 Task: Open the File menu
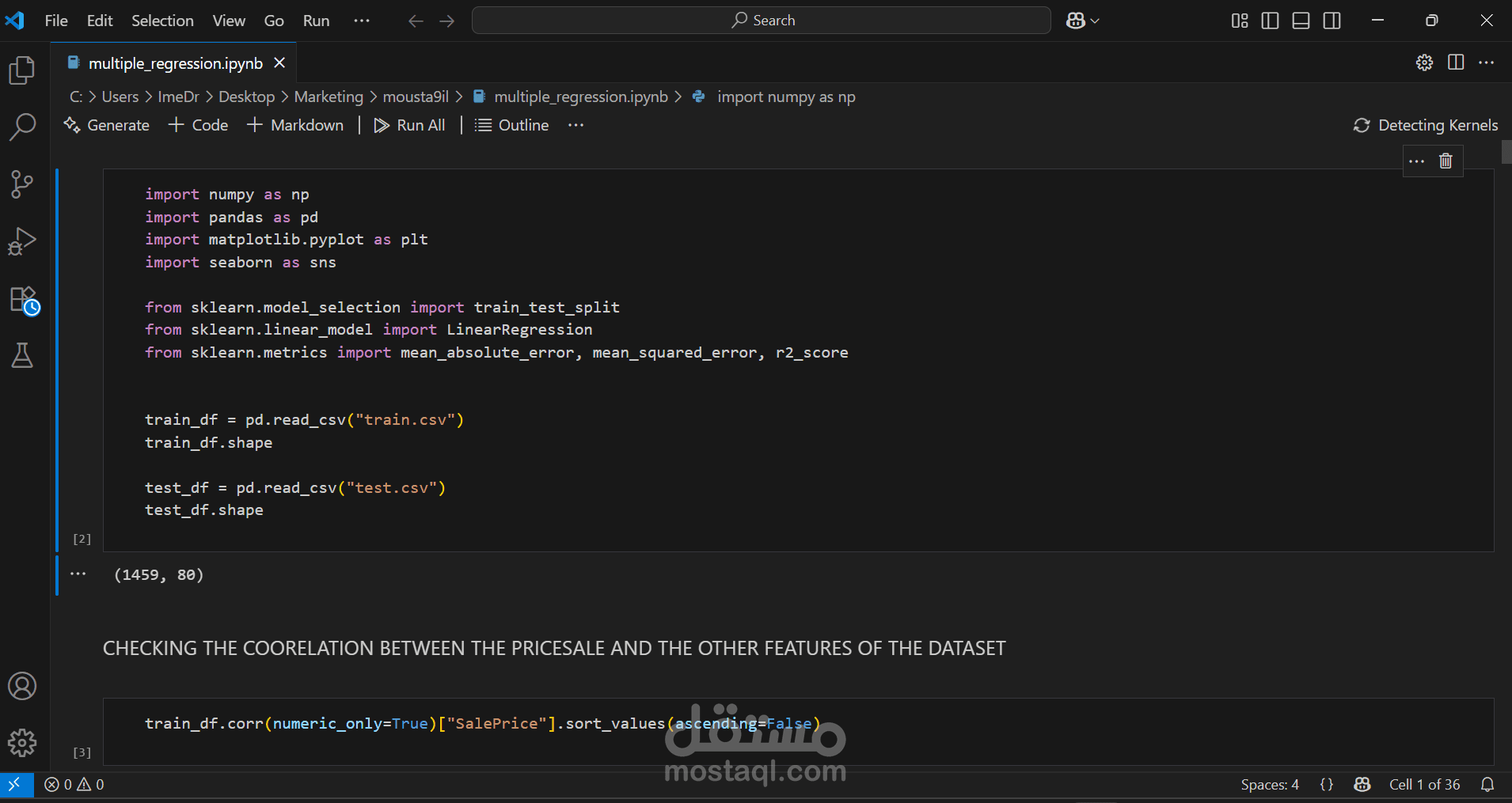[x=56, y=21]
